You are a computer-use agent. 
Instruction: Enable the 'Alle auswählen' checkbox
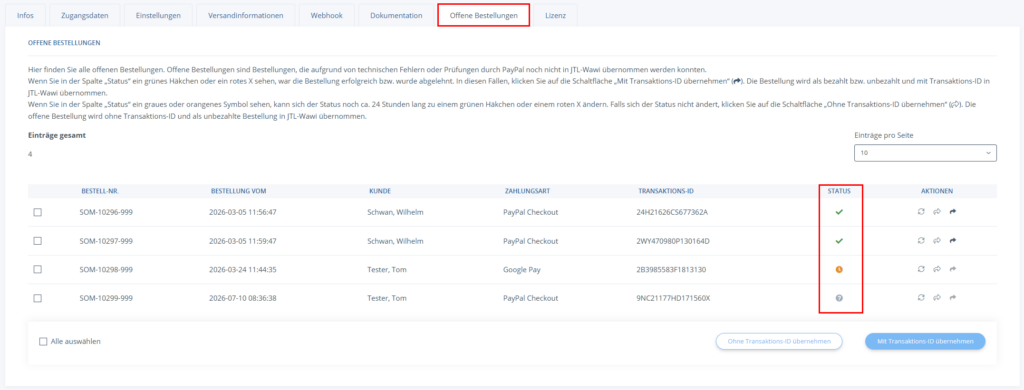[43, 341]
